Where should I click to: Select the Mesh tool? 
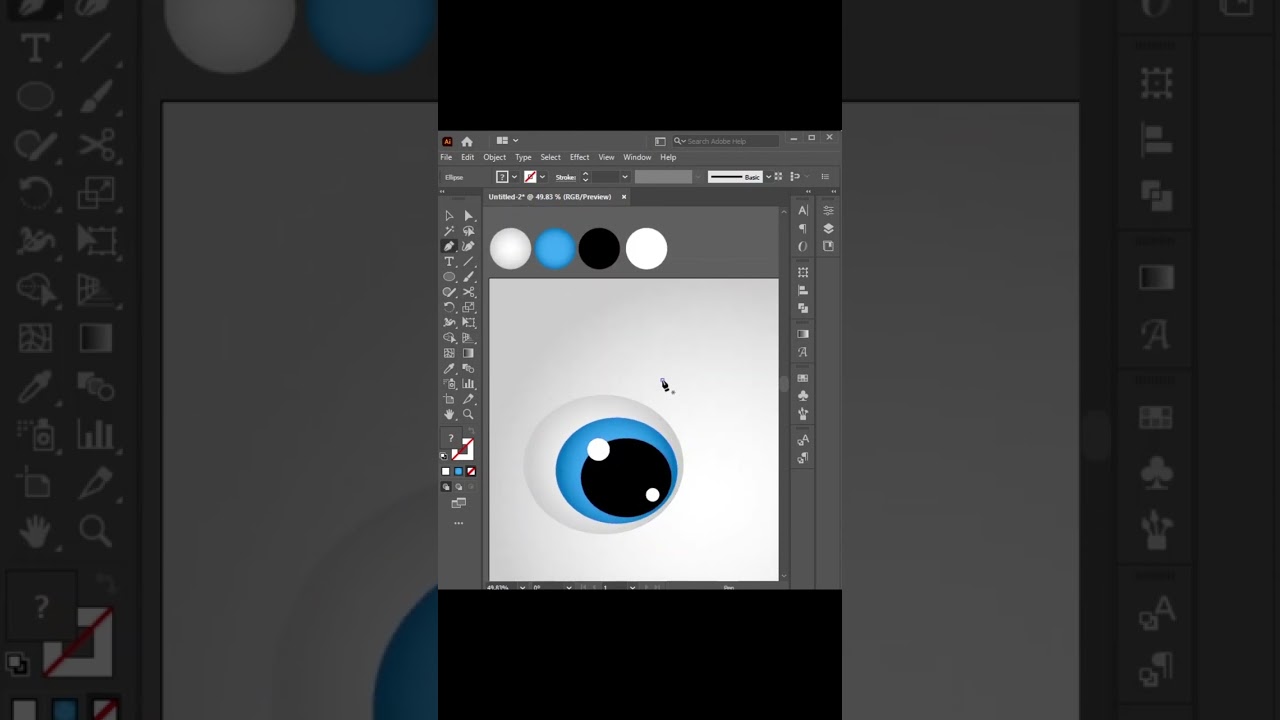coord(449,353)
